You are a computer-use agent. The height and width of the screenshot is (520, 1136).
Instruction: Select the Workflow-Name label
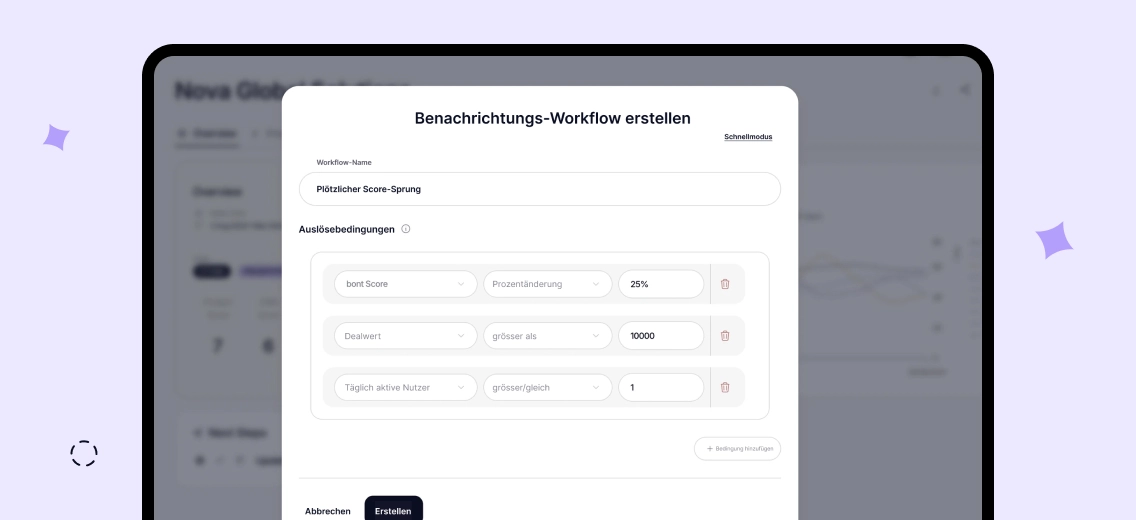[344, 162]
